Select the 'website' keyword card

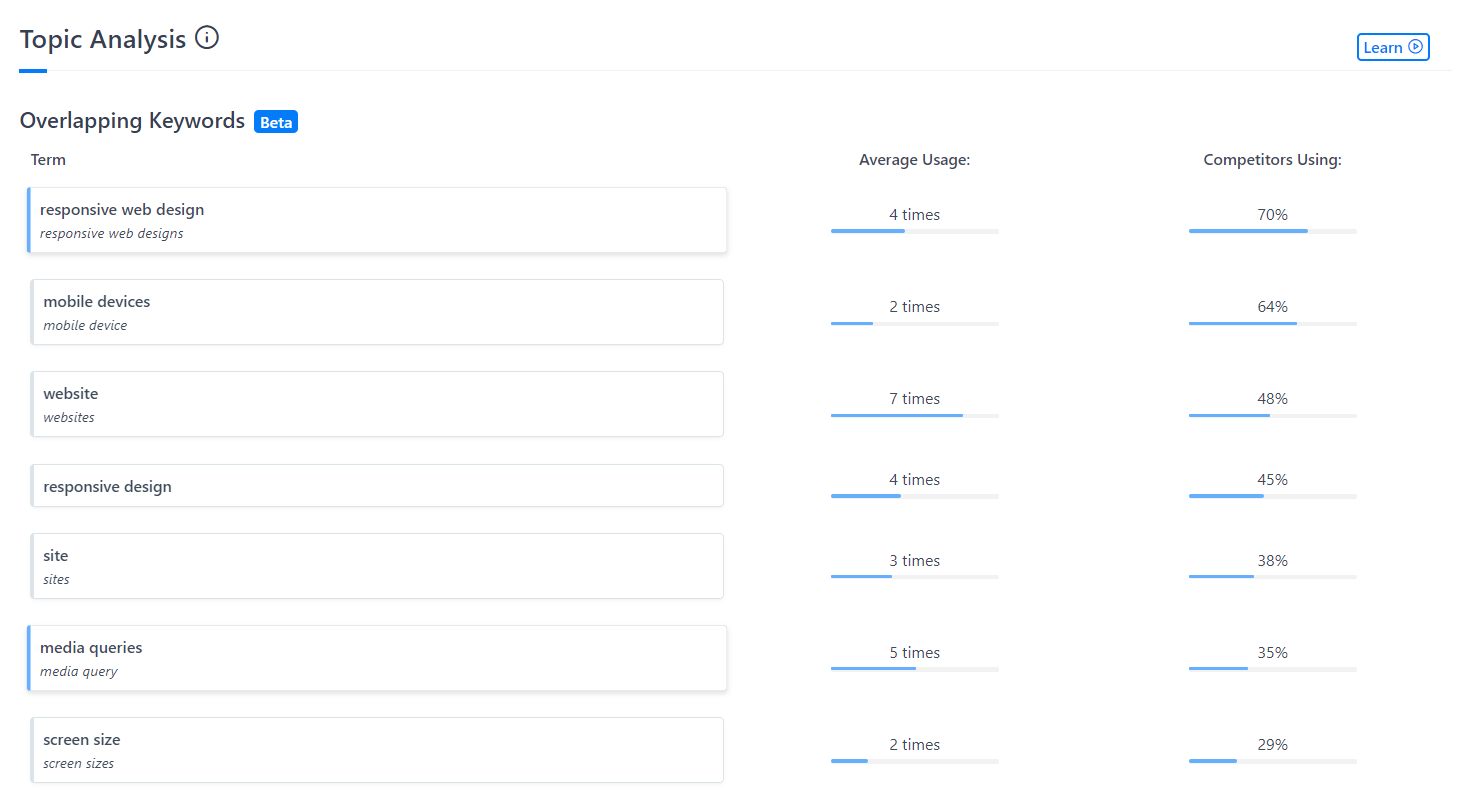(377, 404)
